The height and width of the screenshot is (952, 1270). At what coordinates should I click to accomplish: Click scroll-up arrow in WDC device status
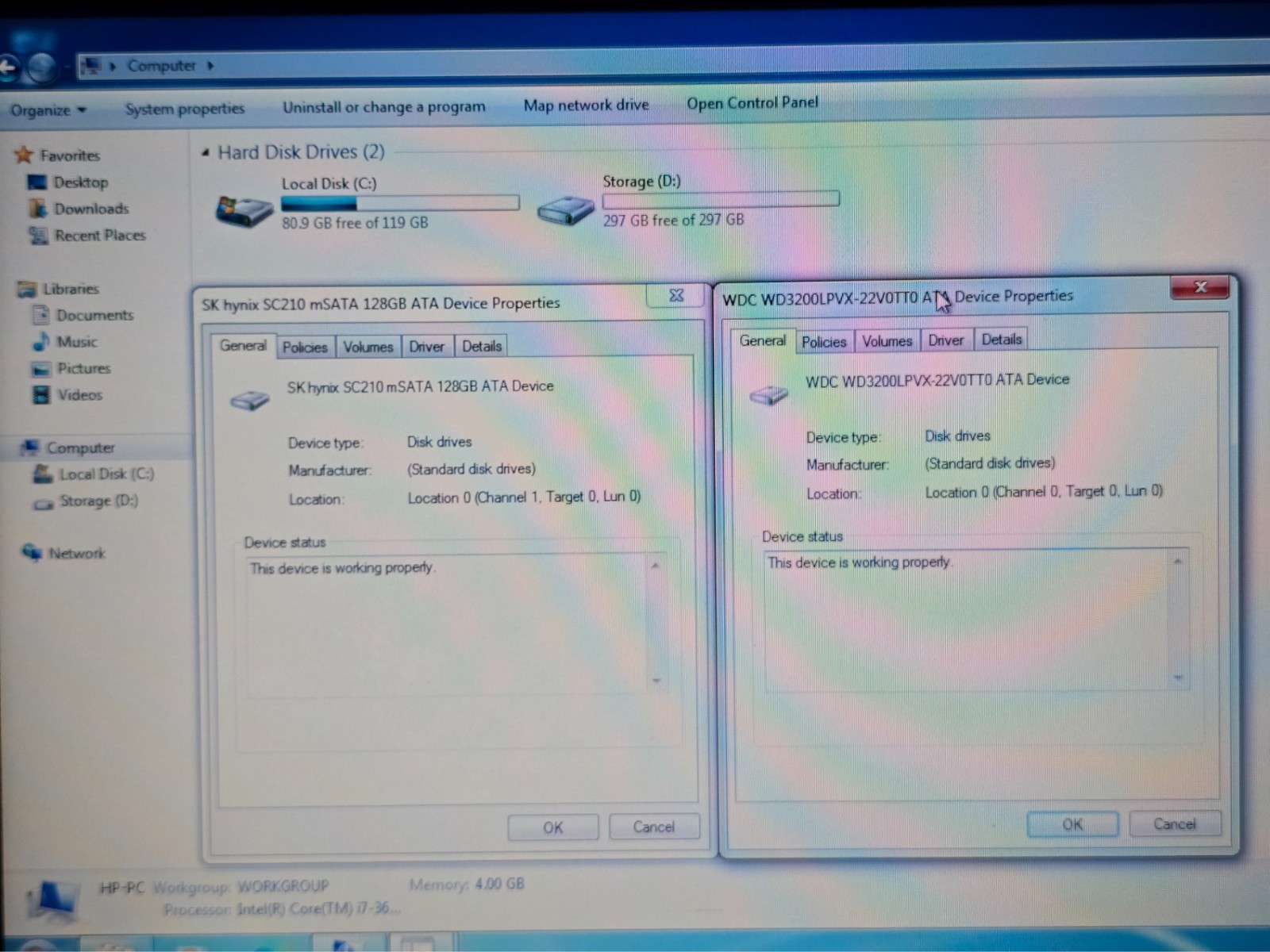click(1178, 561)
